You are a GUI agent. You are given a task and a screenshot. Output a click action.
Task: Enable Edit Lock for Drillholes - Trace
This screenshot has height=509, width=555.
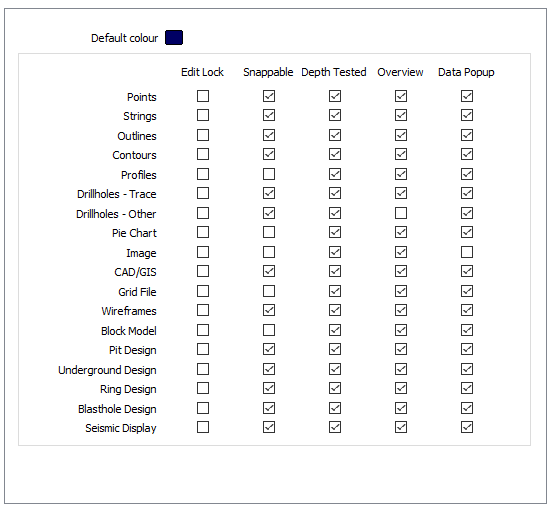[203, 193]
